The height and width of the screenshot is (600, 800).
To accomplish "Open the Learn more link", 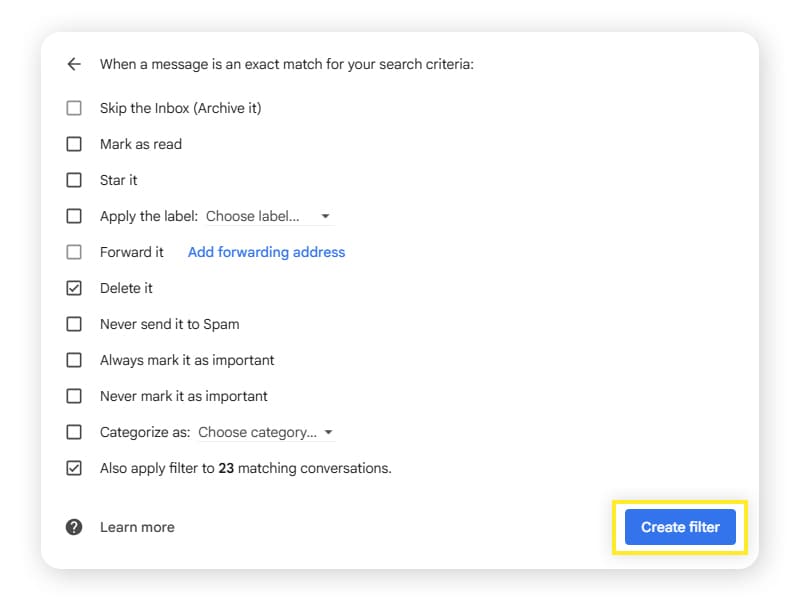I will tap(137, 527).
